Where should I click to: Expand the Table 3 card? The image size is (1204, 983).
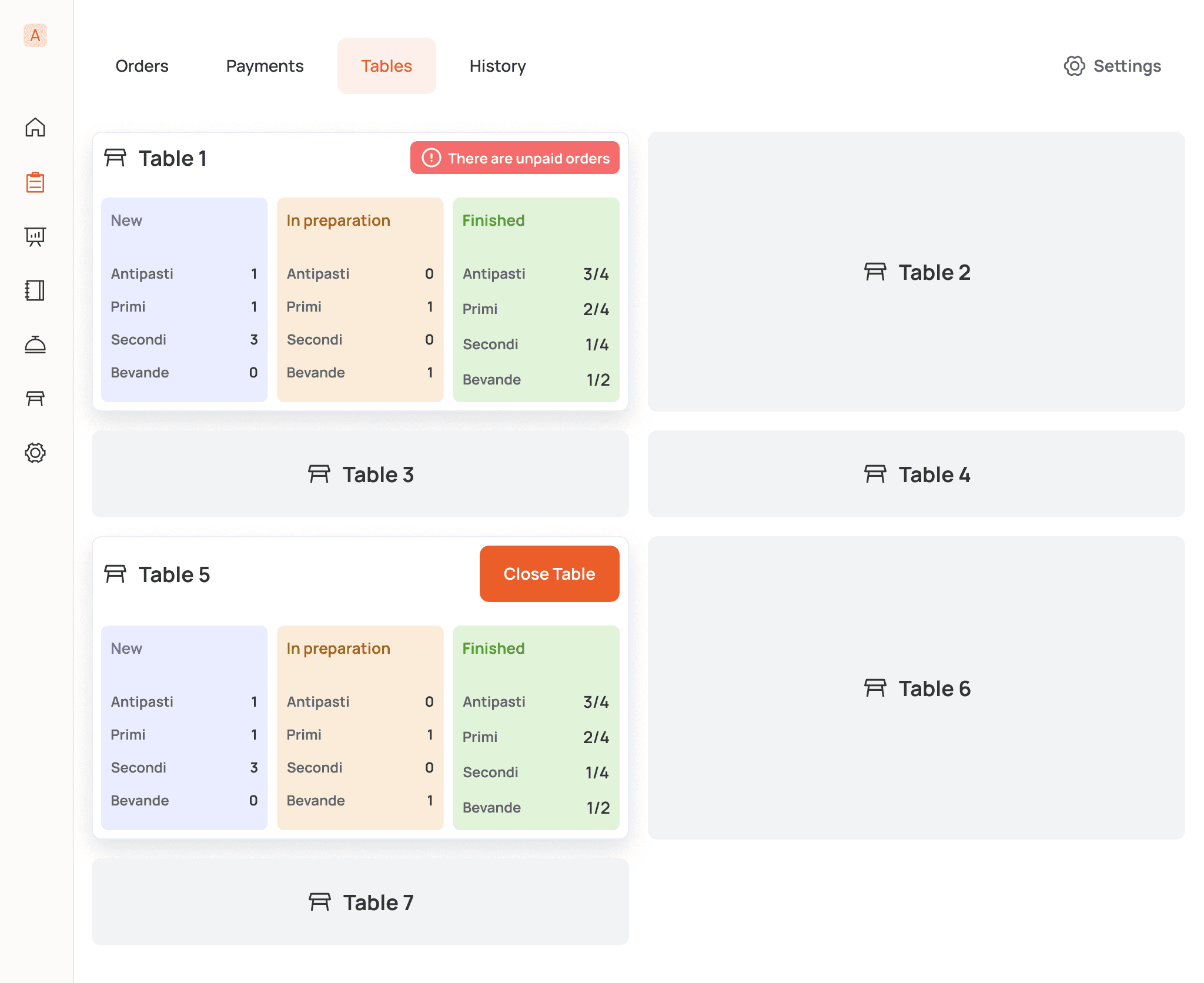pos(360,474)
